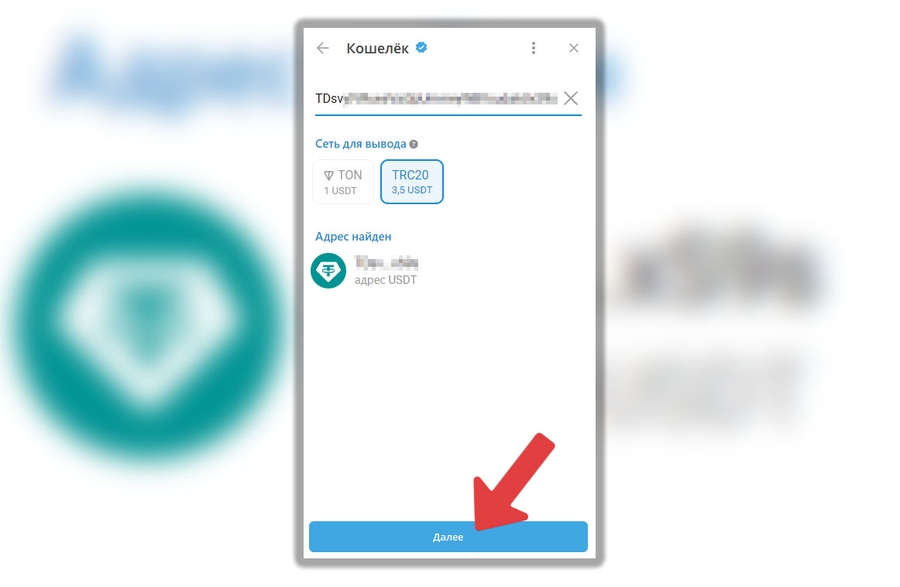Viewport: 900px width, 587px height.
Task: Click the Кошелёк header title
Action: [x=378, y=48]
